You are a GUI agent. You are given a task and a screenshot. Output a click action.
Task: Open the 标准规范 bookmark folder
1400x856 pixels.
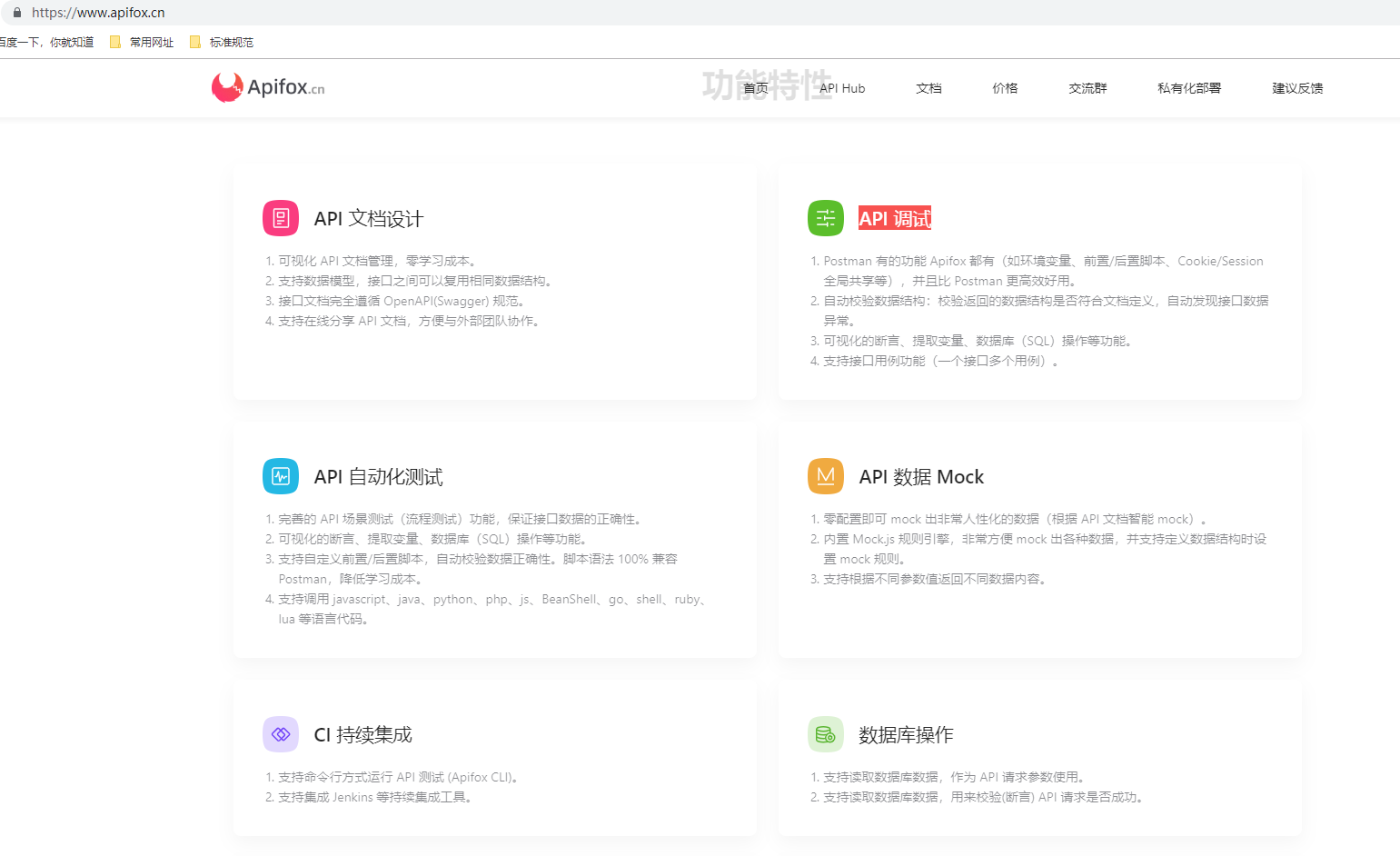tap(221, 42)
